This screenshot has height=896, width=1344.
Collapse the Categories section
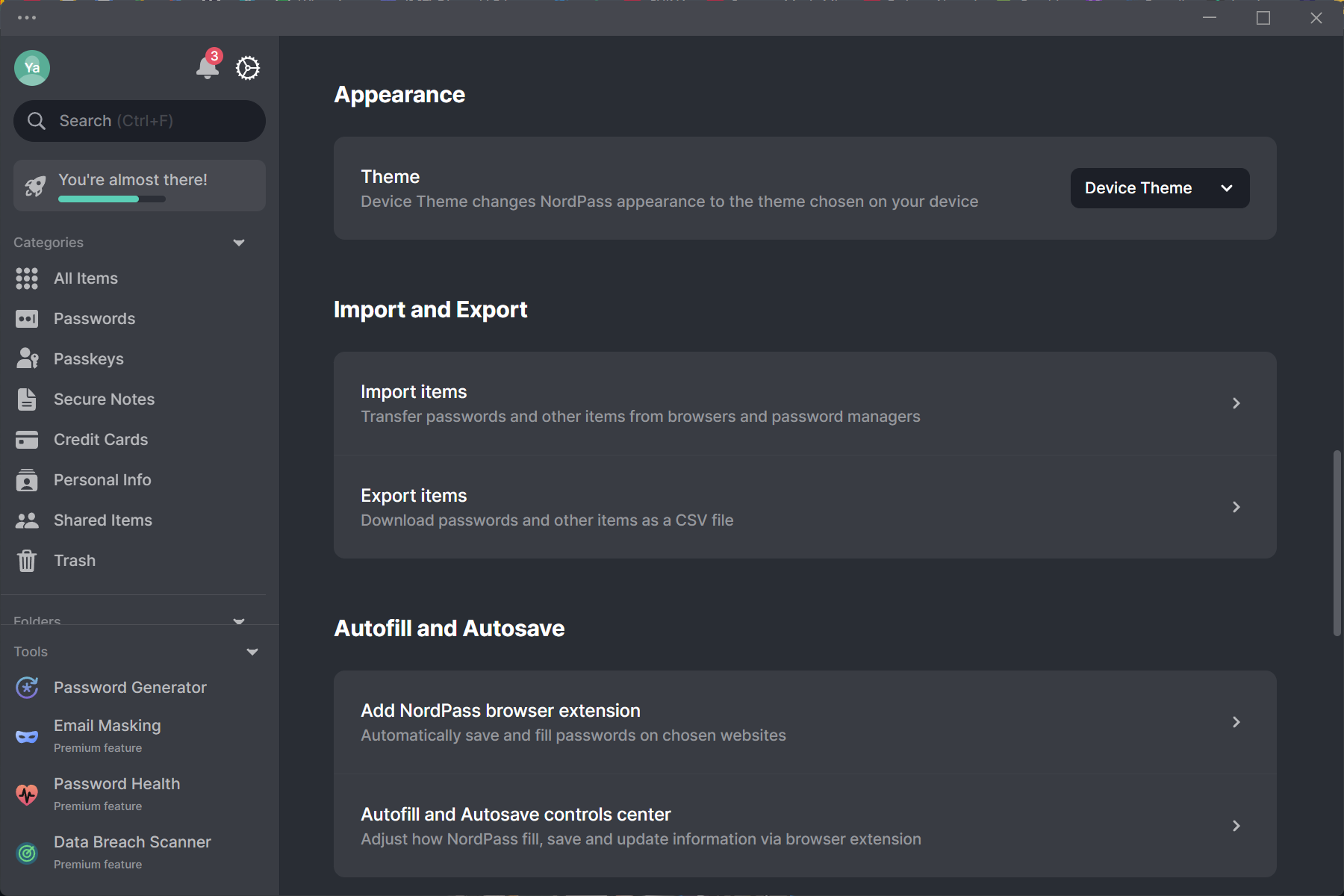point(239,243)
